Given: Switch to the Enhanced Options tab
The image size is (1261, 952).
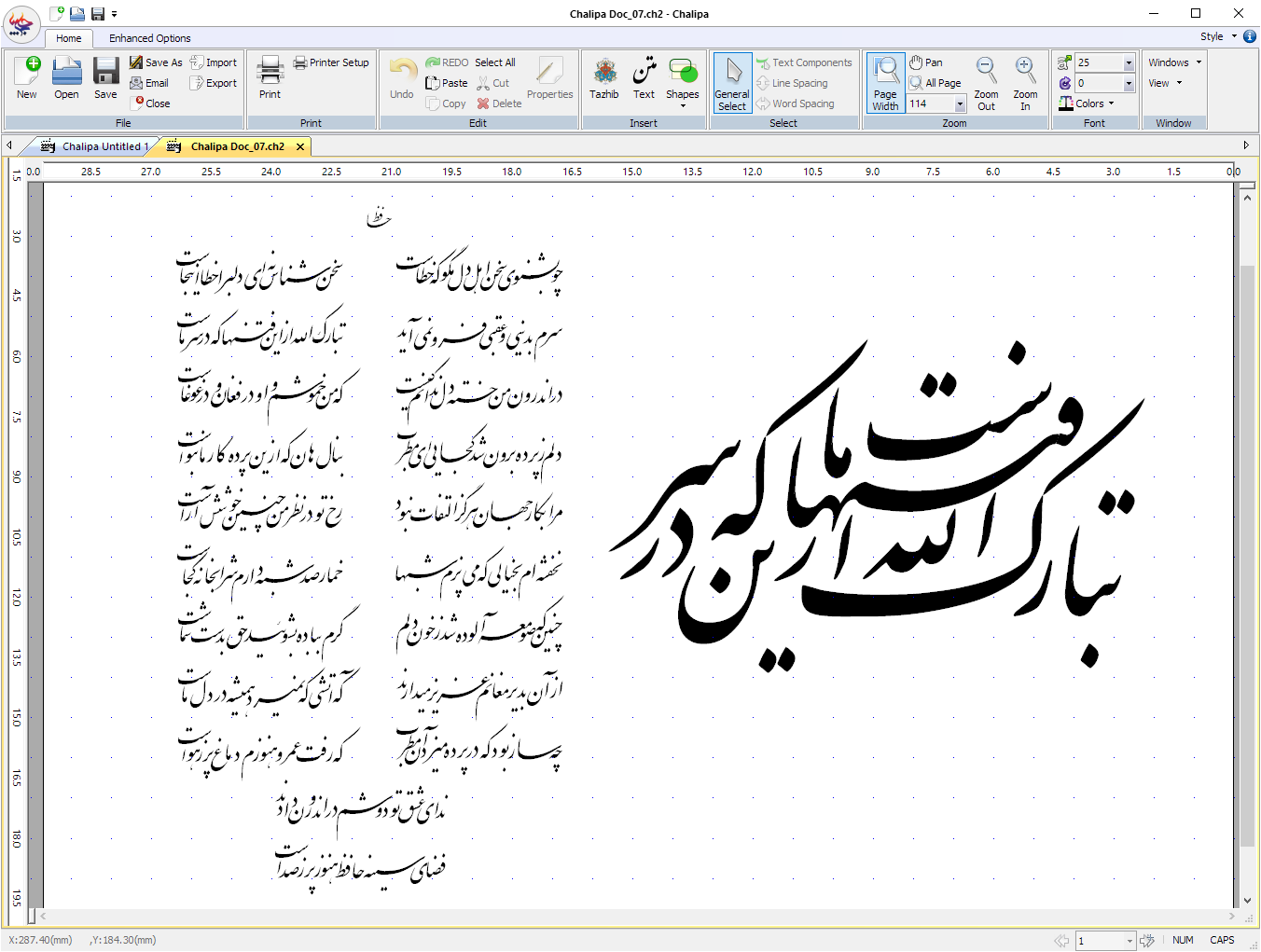Looking at the screenshot, I should tap(149, 38).
